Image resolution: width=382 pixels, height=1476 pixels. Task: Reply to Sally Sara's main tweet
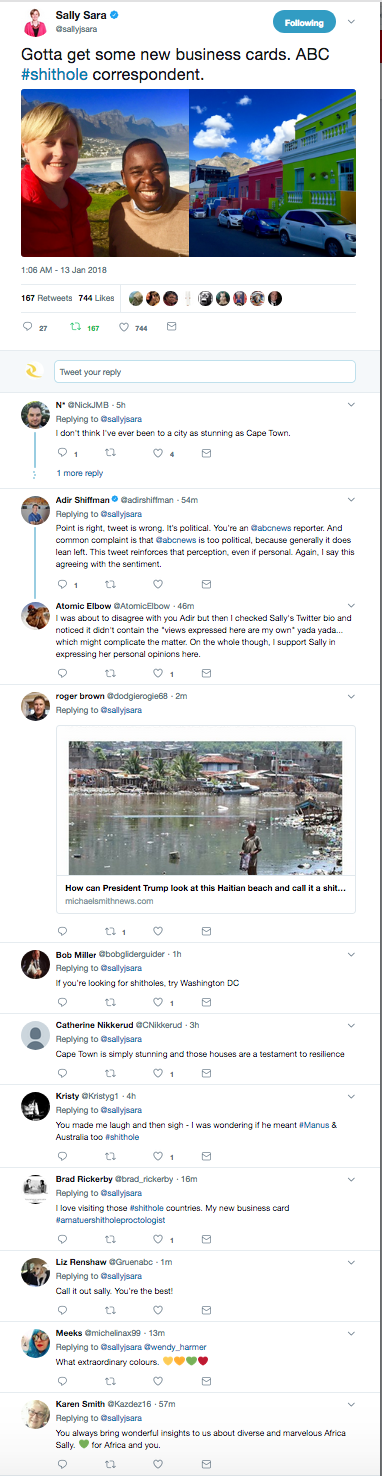(x=31, y=327)
